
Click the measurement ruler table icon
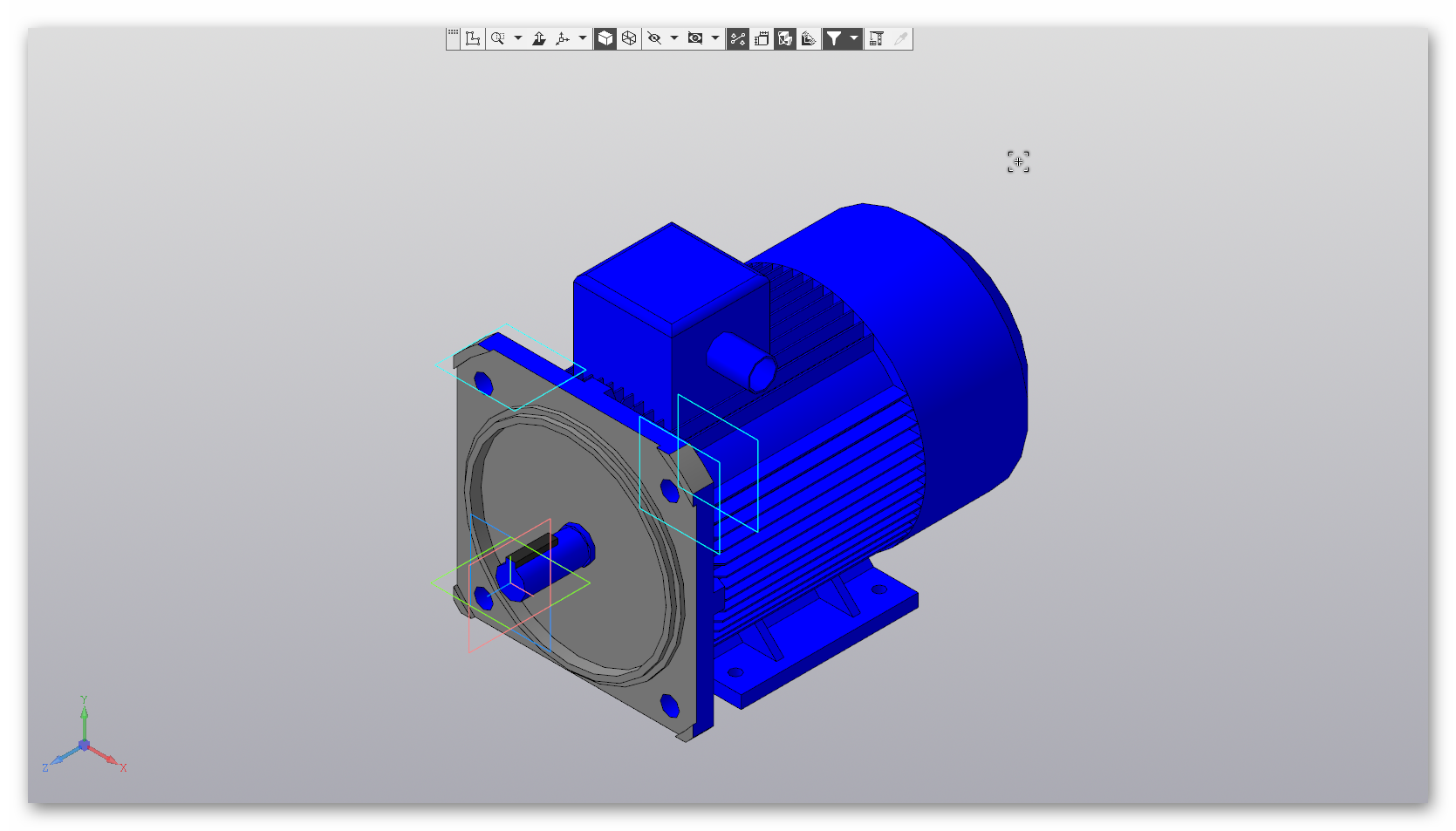click(x=877, y=38)
